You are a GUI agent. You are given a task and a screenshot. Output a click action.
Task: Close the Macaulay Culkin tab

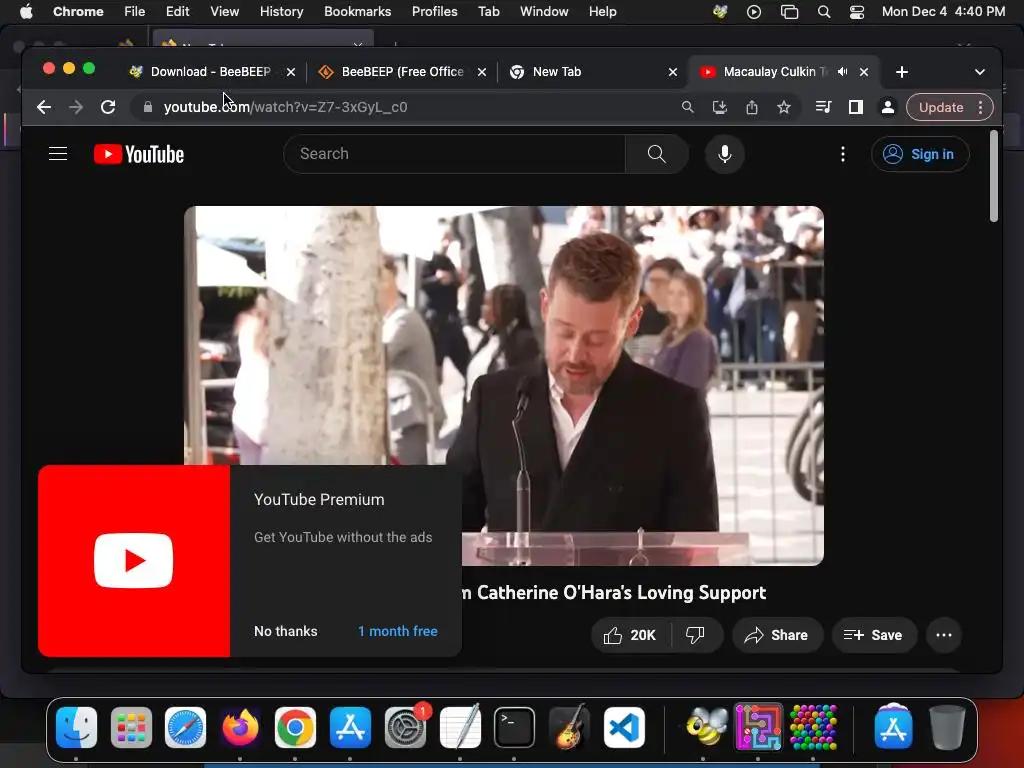[864, 72]
